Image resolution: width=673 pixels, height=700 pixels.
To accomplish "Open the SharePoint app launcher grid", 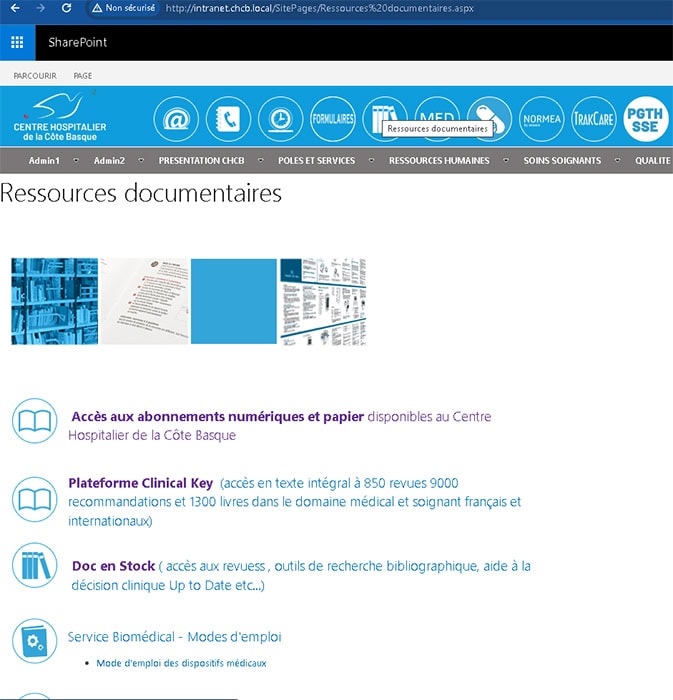I will (17, 43).
